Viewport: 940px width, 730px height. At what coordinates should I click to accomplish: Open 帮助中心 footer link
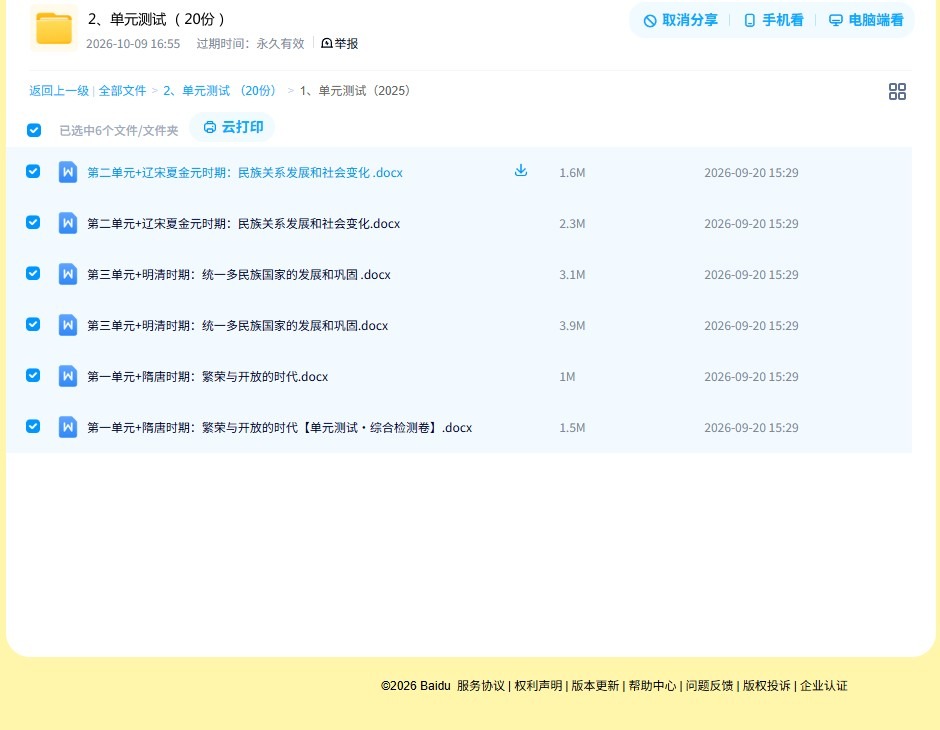point(652,686)
